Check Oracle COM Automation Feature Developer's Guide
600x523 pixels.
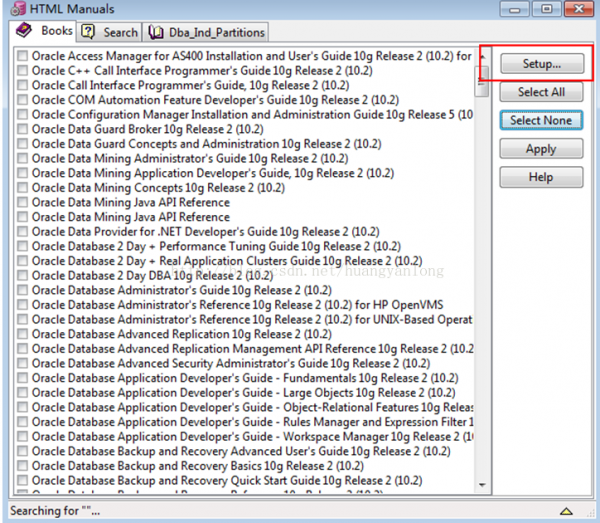pyautogui.click(x=23, y=99)
